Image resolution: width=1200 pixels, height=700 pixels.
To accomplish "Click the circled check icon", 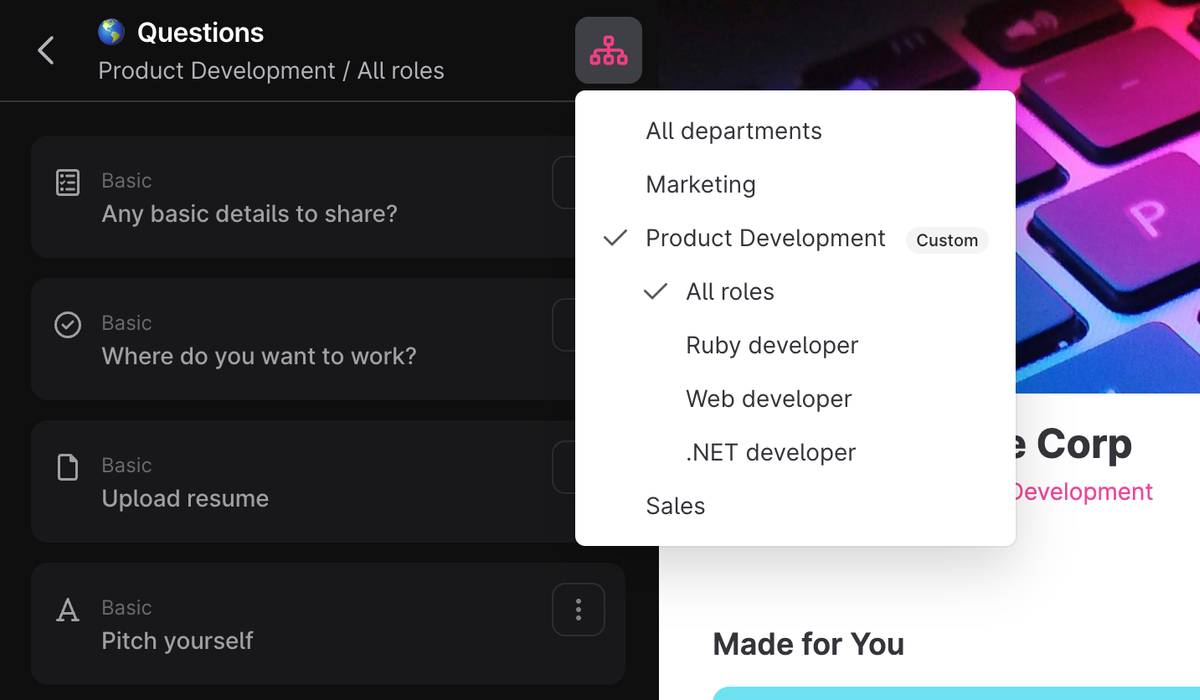I will pyautogui.click(x=67, y=325).
